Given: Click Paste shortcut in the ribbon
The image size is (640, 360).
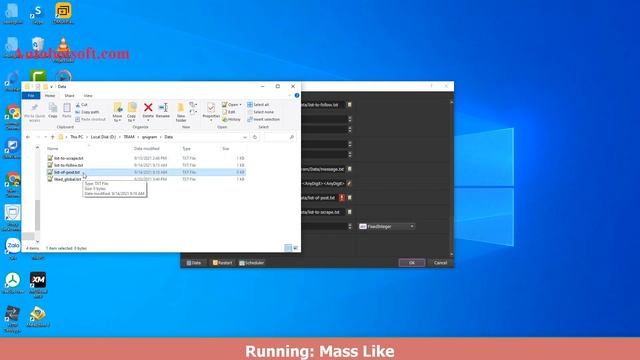Looking at the screenshot, I should coord(90,119).
